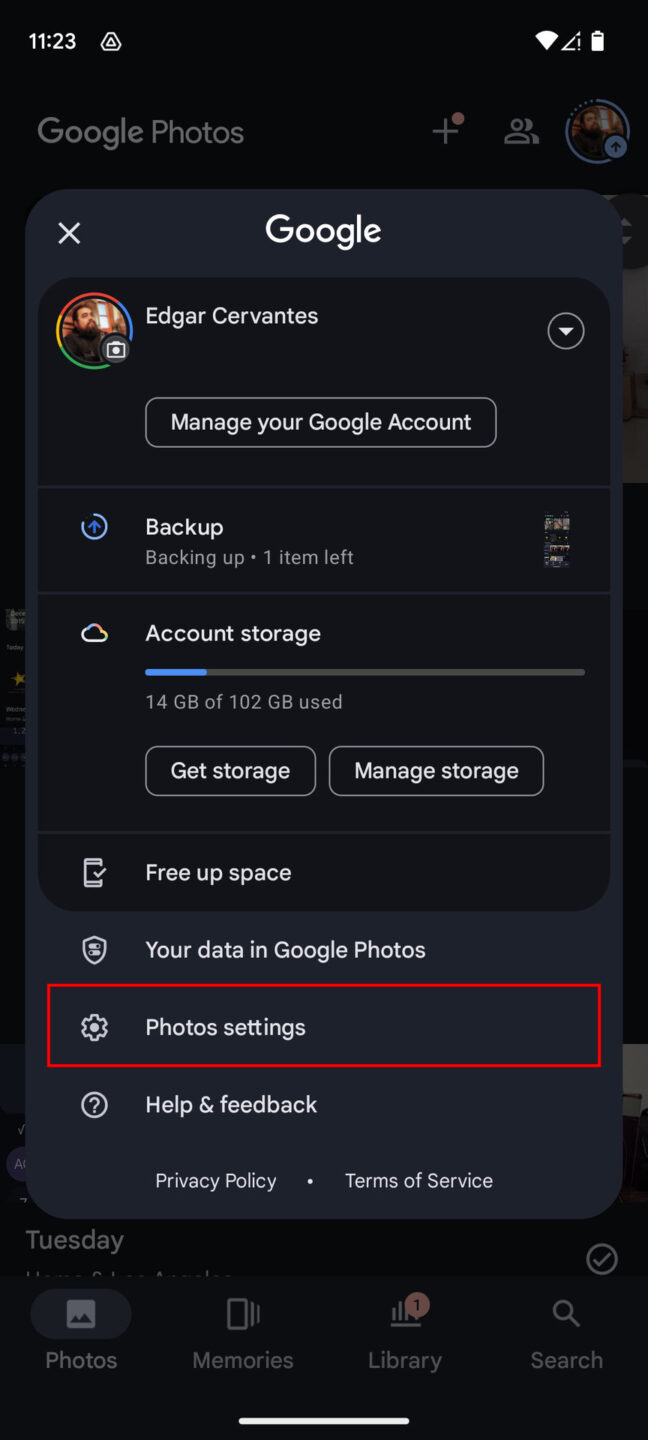Tap the Help & feedback question icon
The height and width of the screenshot is (1440, 648).
tap(93, 1104)
